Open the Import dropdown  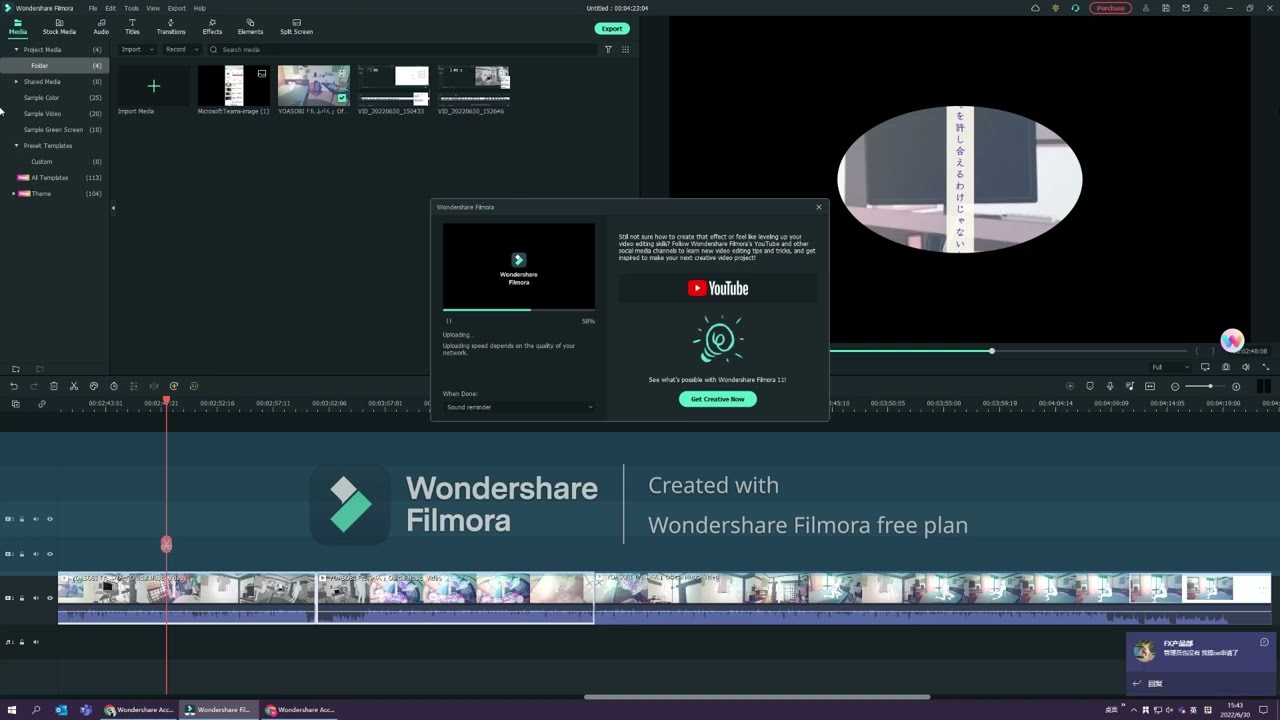137,49
